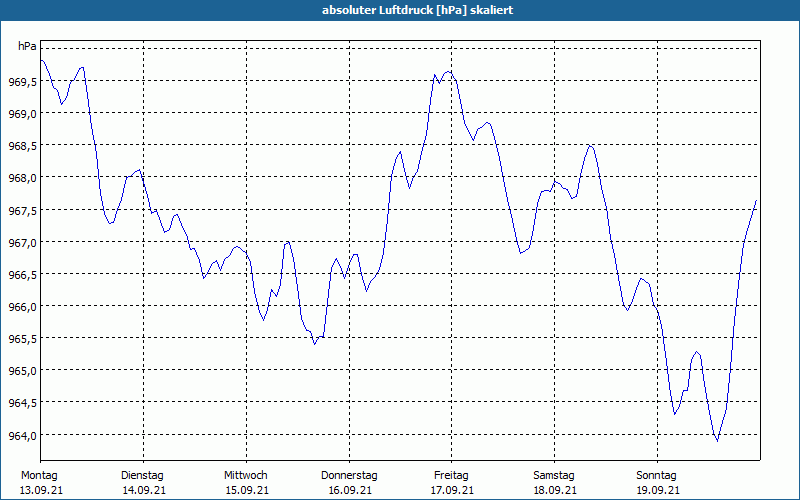Click the date label 15.09.21
Viewport: 800px width, 500px height.
click(x=247, y=490)
